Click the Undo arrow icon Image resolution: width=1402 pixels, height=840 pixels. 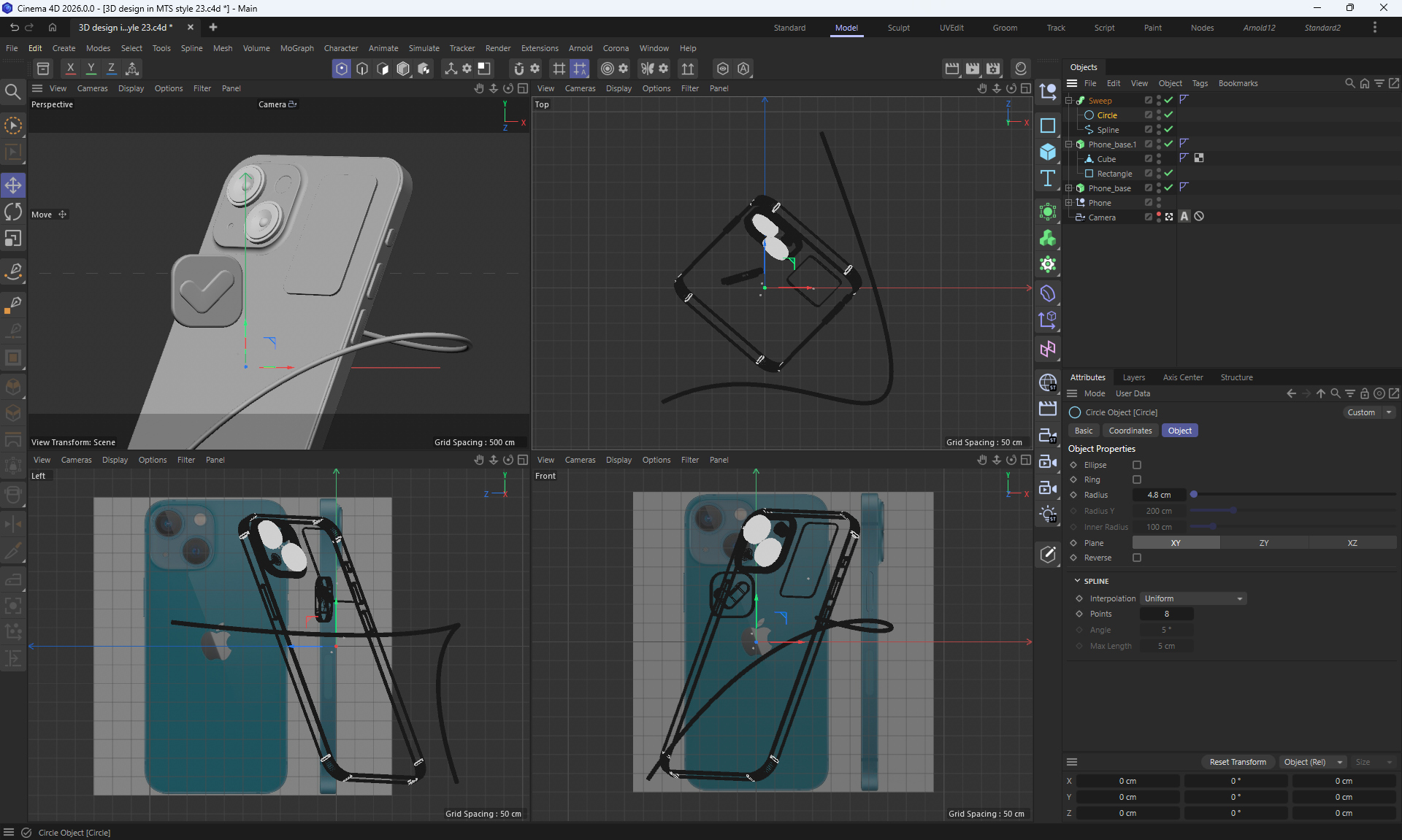point(14,28)
